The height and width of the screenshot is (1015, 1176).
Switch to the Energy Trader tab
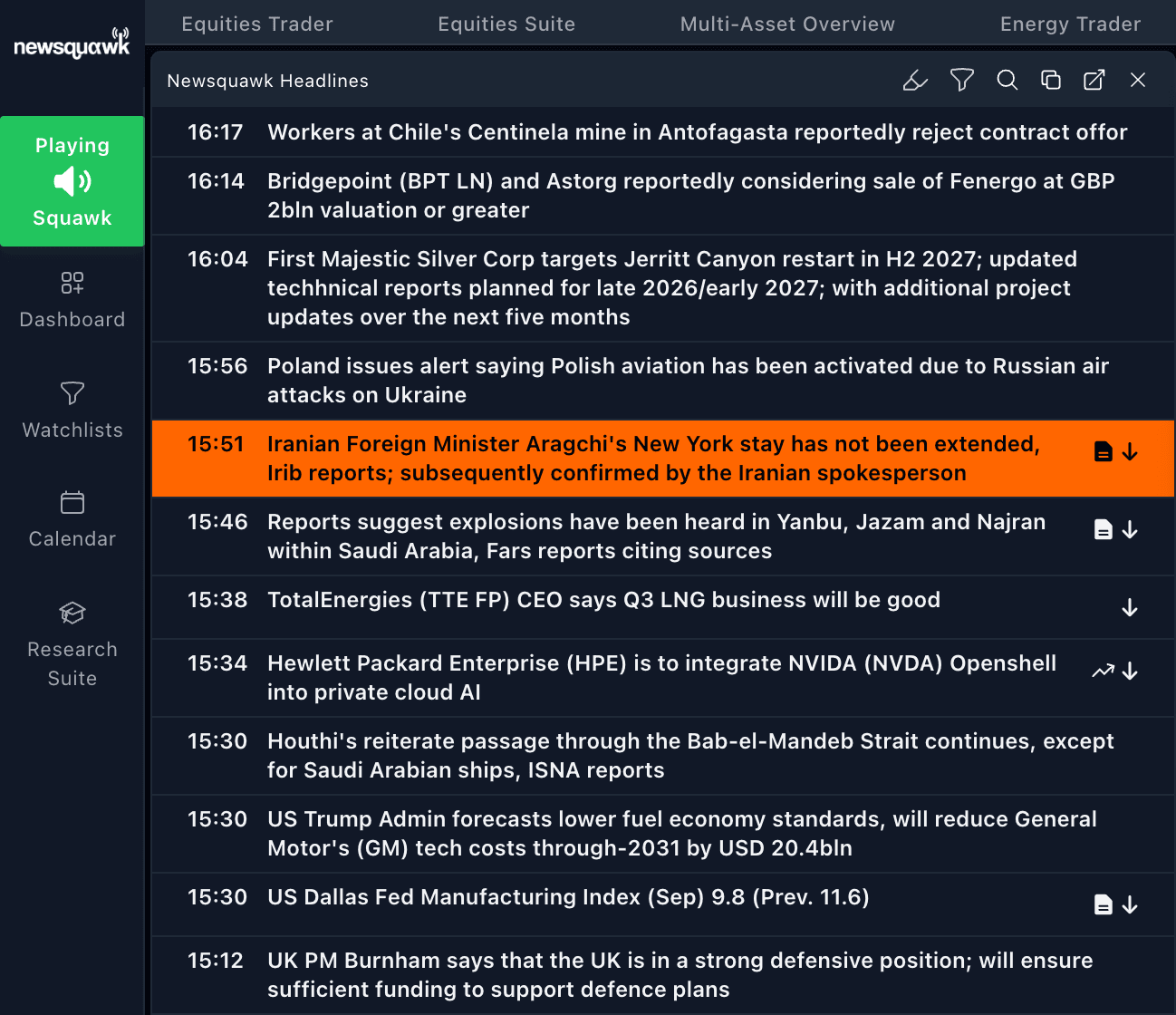(x=1070, y=24)
